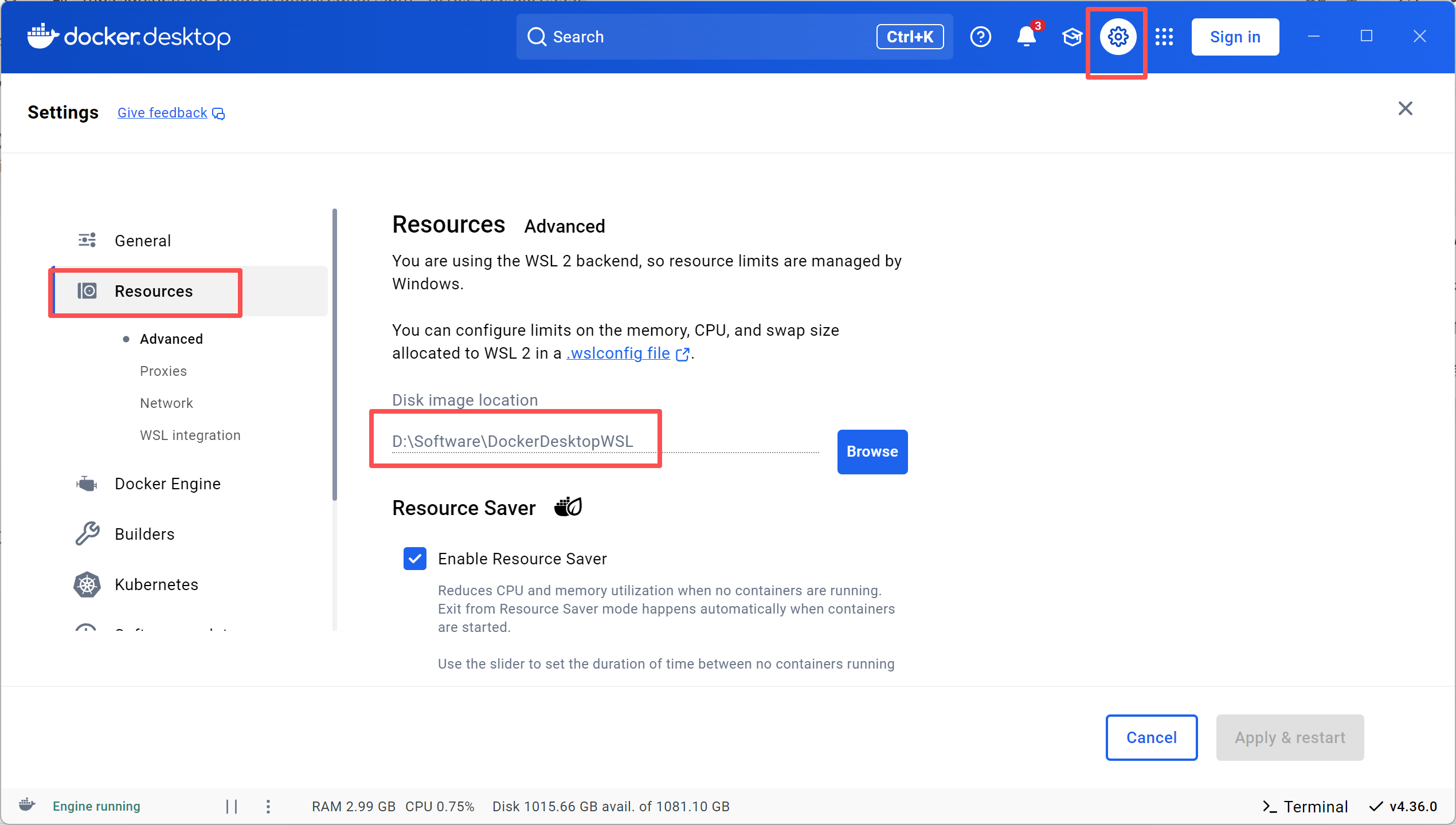Click the Settings gear icon

coord(1118,37)
